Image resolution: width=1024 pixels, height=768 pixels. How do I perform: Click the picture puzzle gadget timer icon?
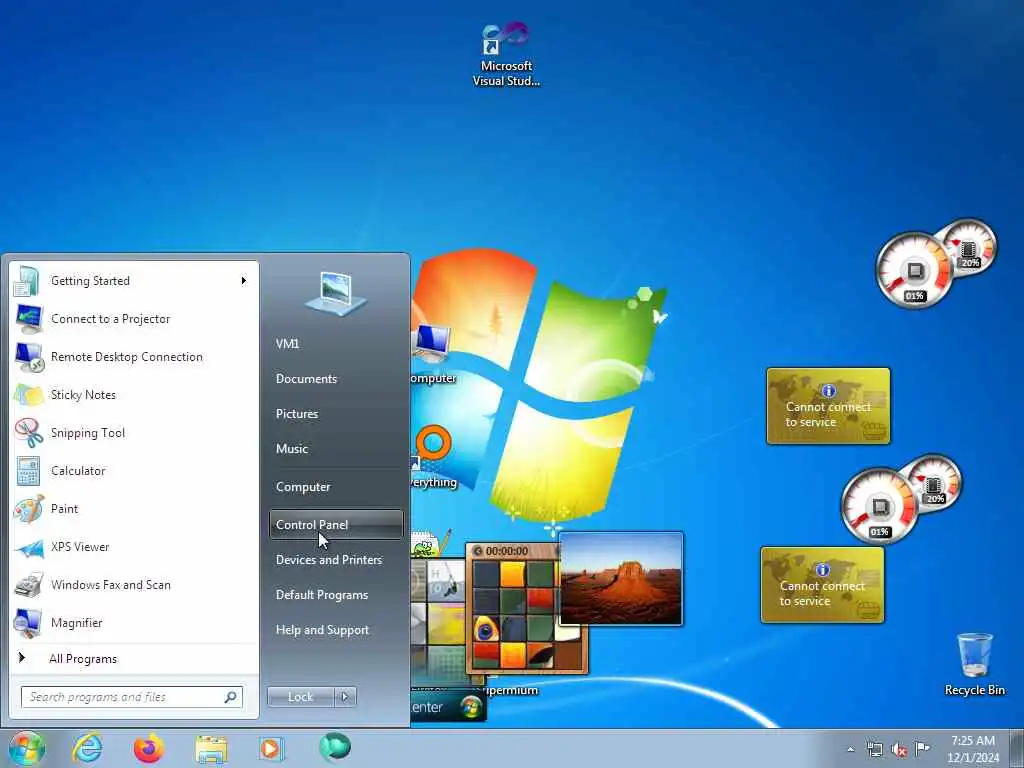478,551
